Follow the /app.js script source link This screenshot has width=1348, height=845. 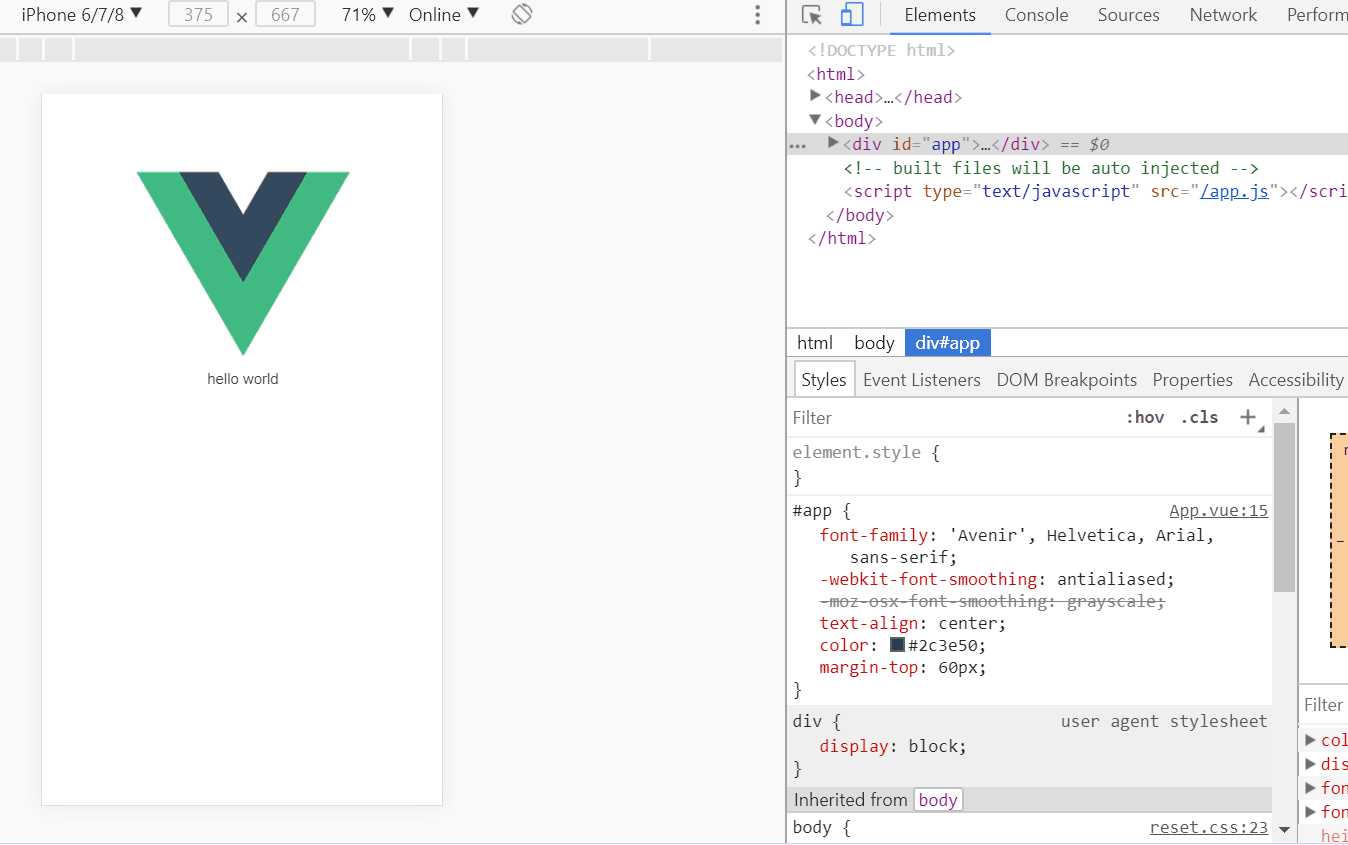[x=1234, y=192]
